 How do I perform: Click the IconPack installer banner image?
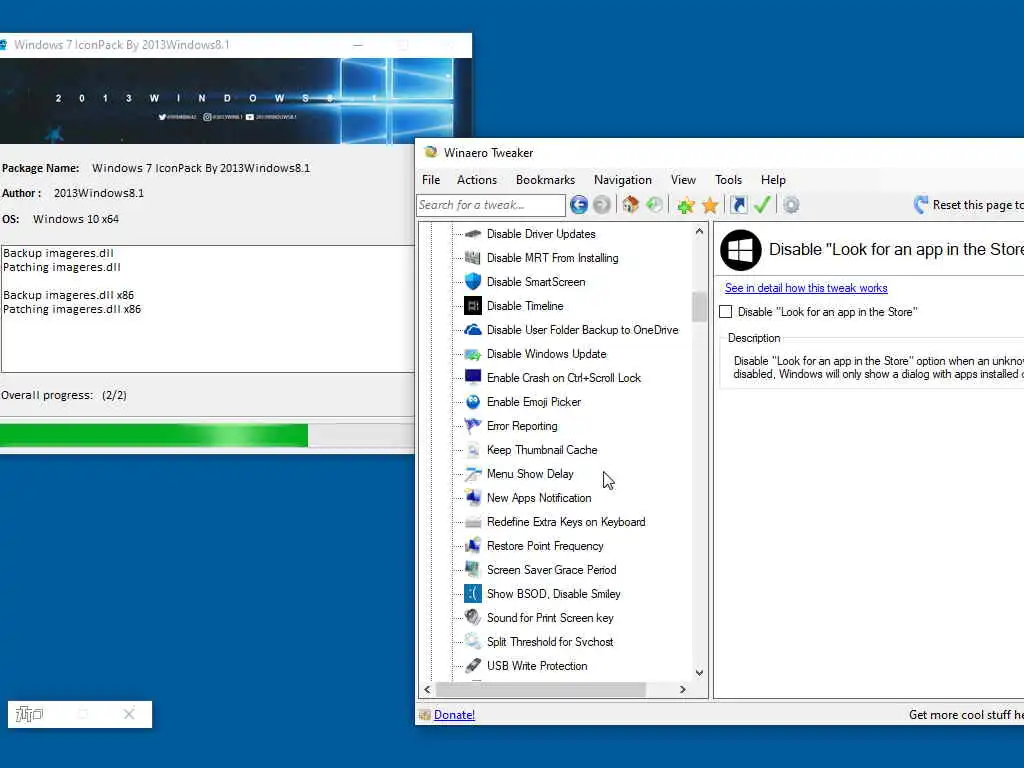[236, 101]
